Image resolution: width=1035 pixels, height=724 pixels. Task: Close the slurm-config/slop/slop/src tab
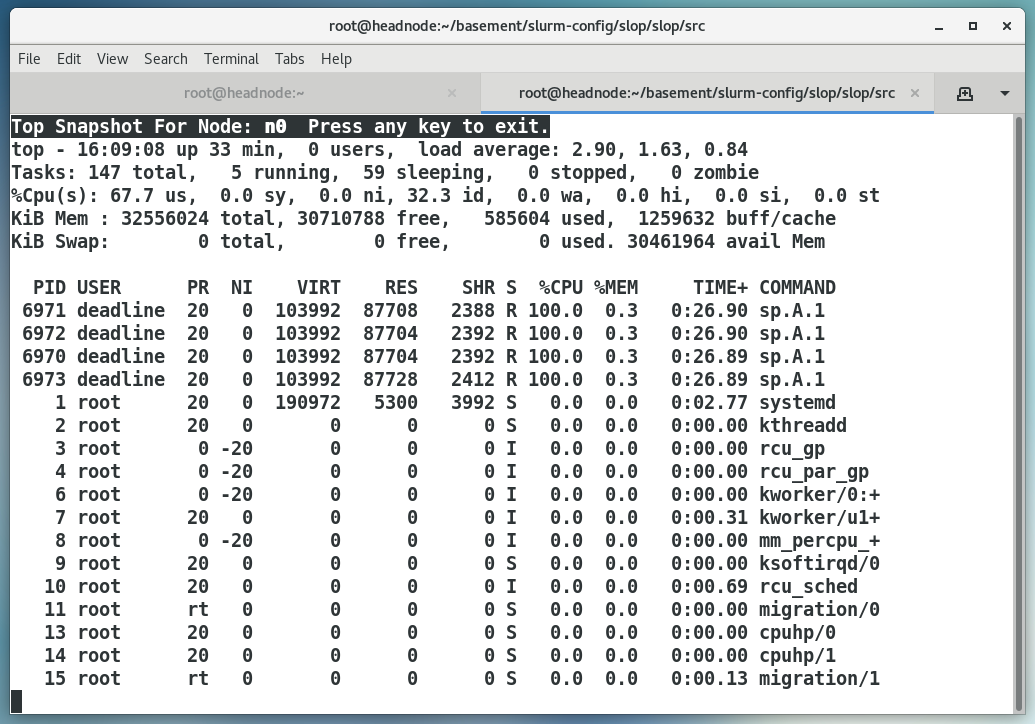pos(914,93)
